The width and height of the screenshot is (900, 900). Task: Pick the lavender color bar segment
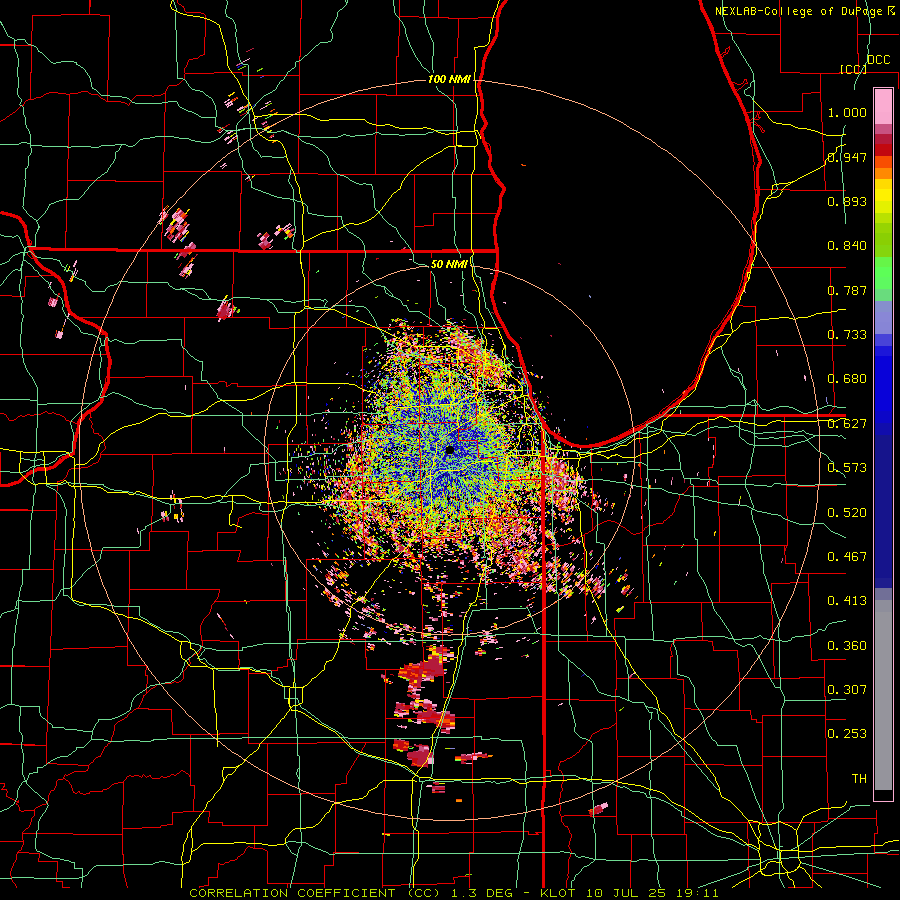883,317
